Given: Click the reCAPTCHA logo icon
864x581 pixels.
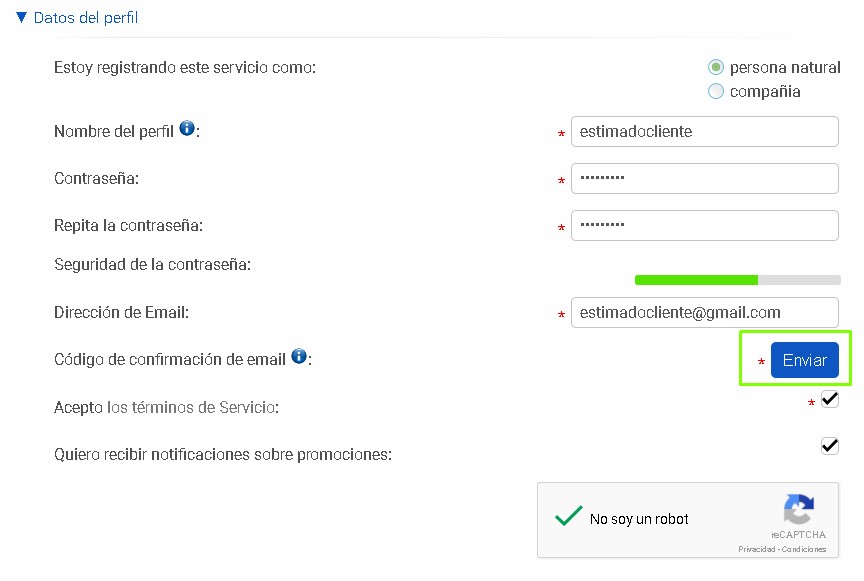Looking at the screenshot, I should tap(798, 509).
